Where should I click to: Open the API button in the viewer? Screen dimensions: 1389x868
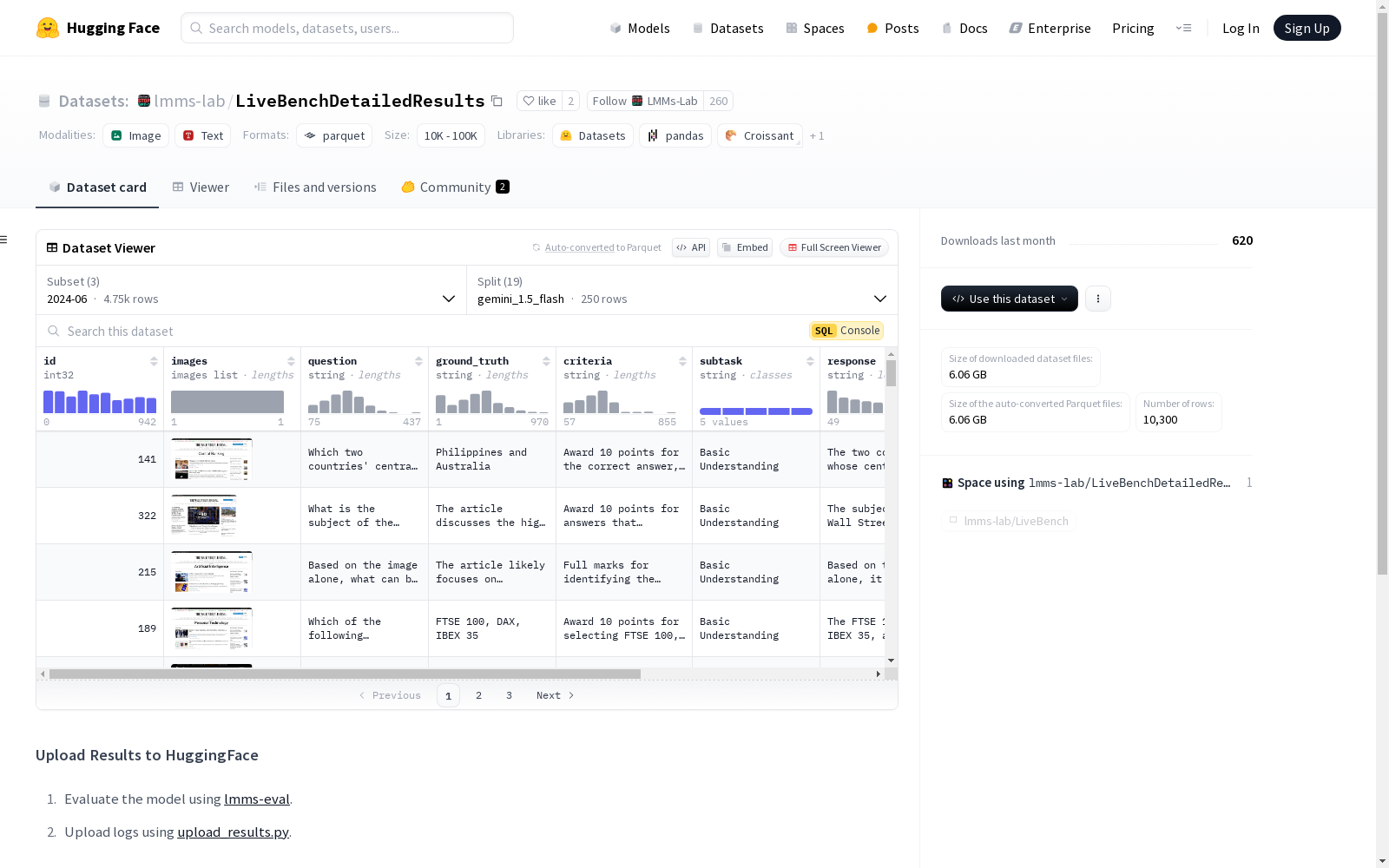click(x=691, y=247)
